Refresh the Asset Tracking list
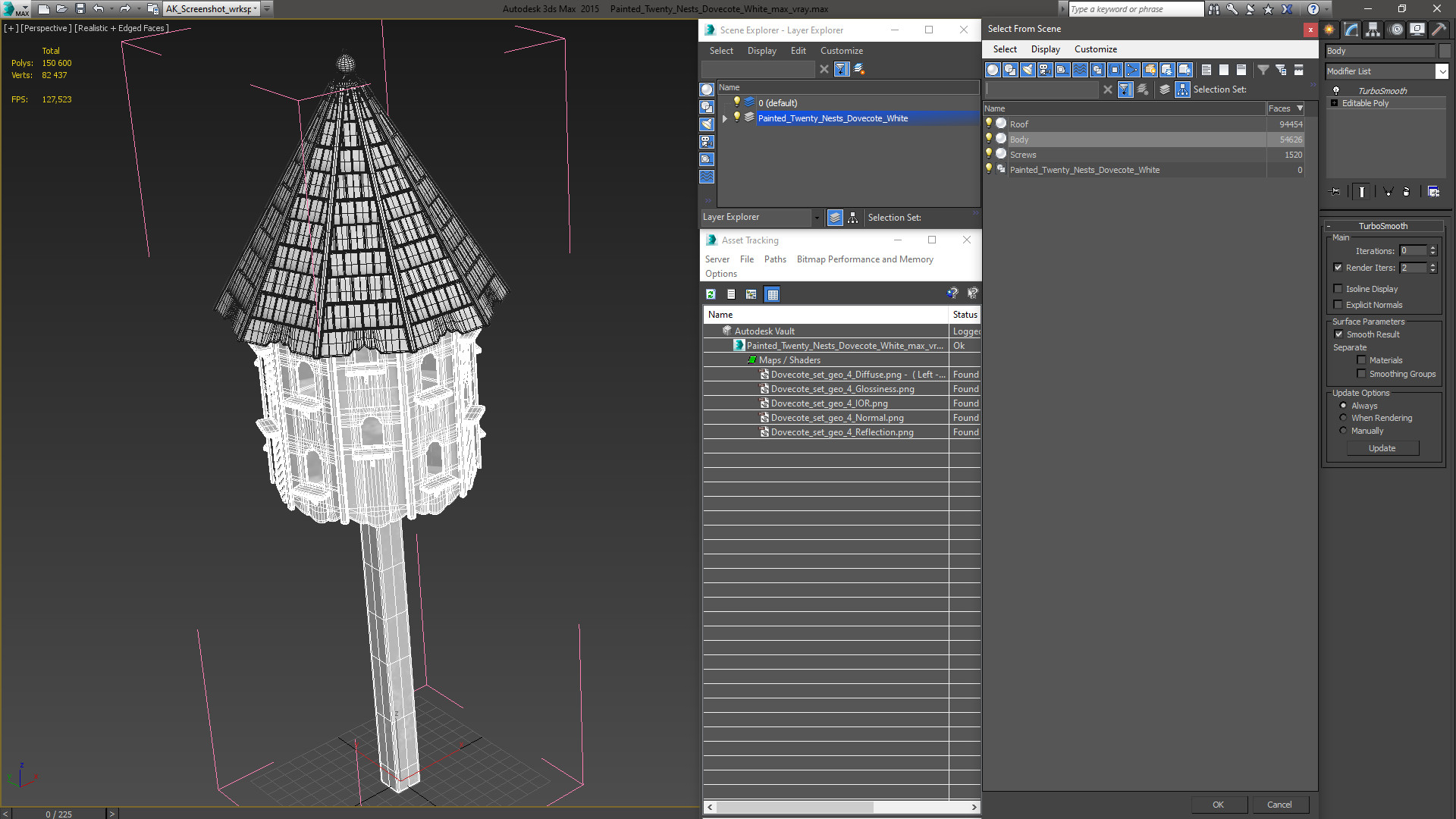The width and height of the screenshot is (1456, 819). tap(711, 294)
